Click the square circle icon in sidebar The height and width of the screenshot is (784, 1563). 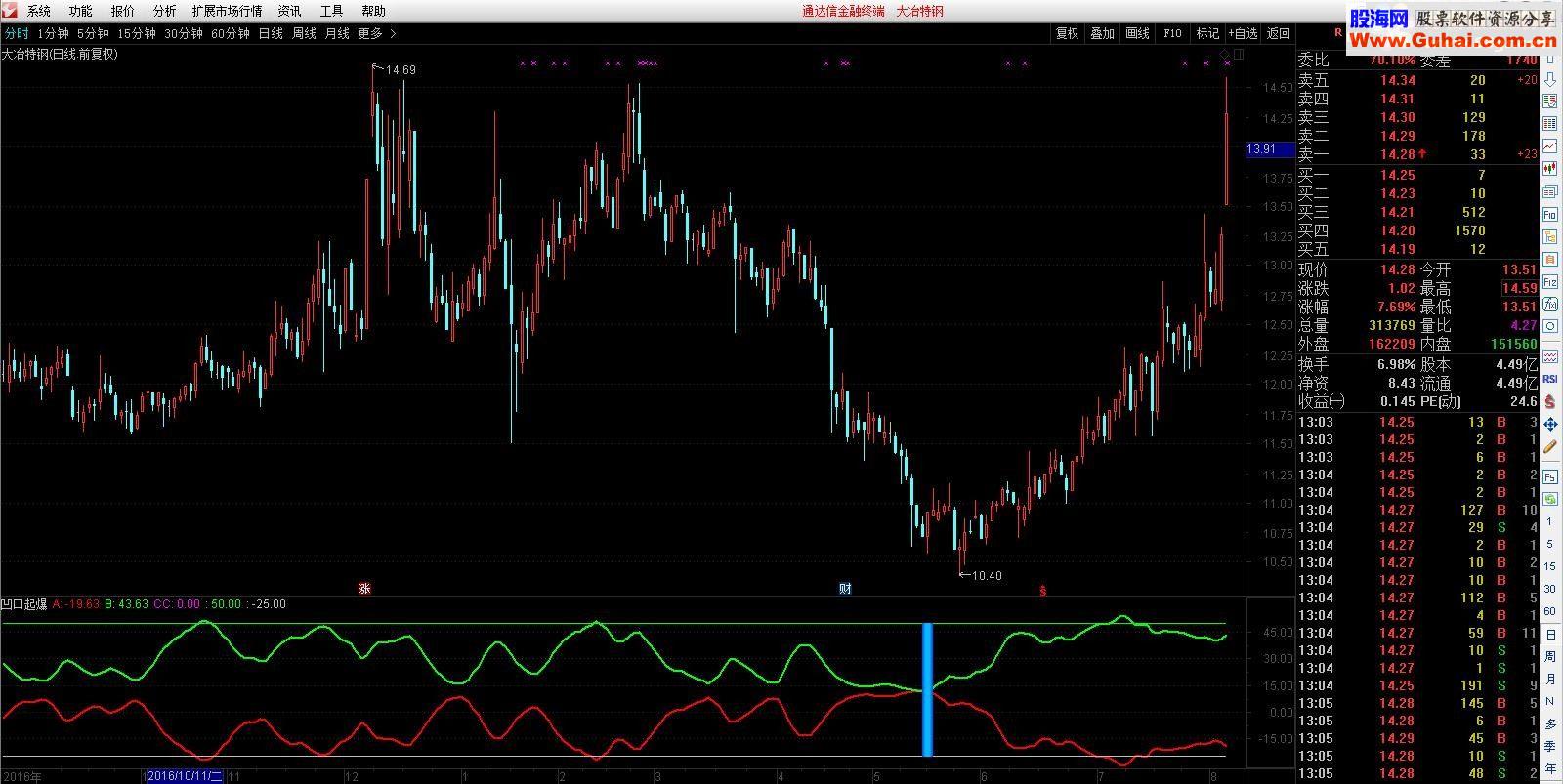click(1550, 326)
